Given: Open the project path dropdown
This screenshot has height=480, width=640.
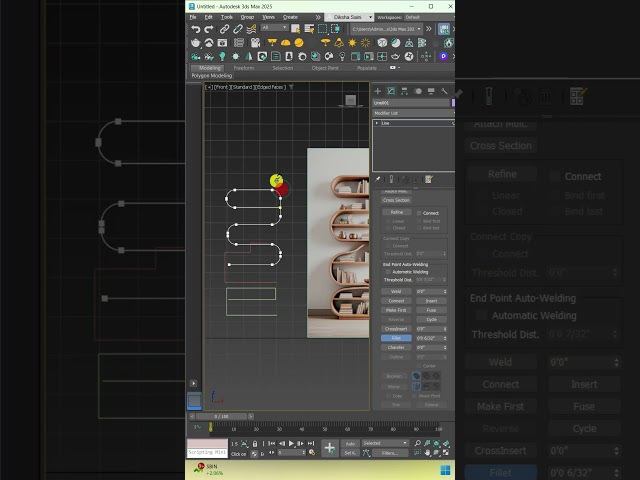Looking at the screenshot, I should pyautogui.click(x=386, y=29).
